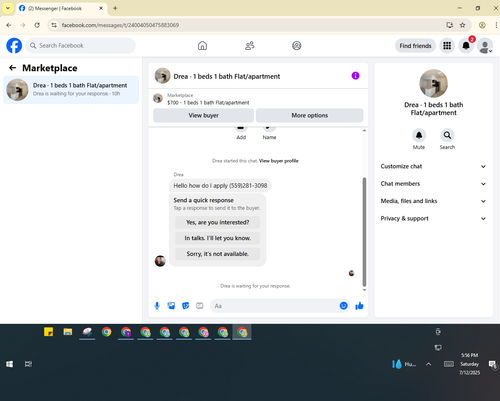
Task: Open the Facebook logo home link
Action: point(14,46)
